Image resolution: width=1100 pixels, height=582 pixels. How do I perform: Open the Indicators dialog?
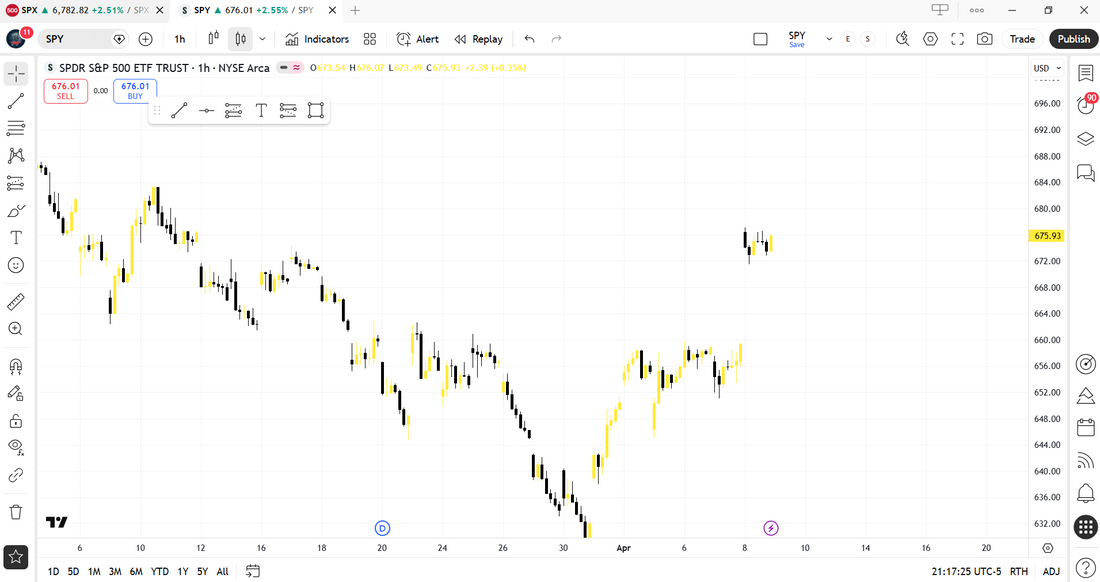point(317,39)
